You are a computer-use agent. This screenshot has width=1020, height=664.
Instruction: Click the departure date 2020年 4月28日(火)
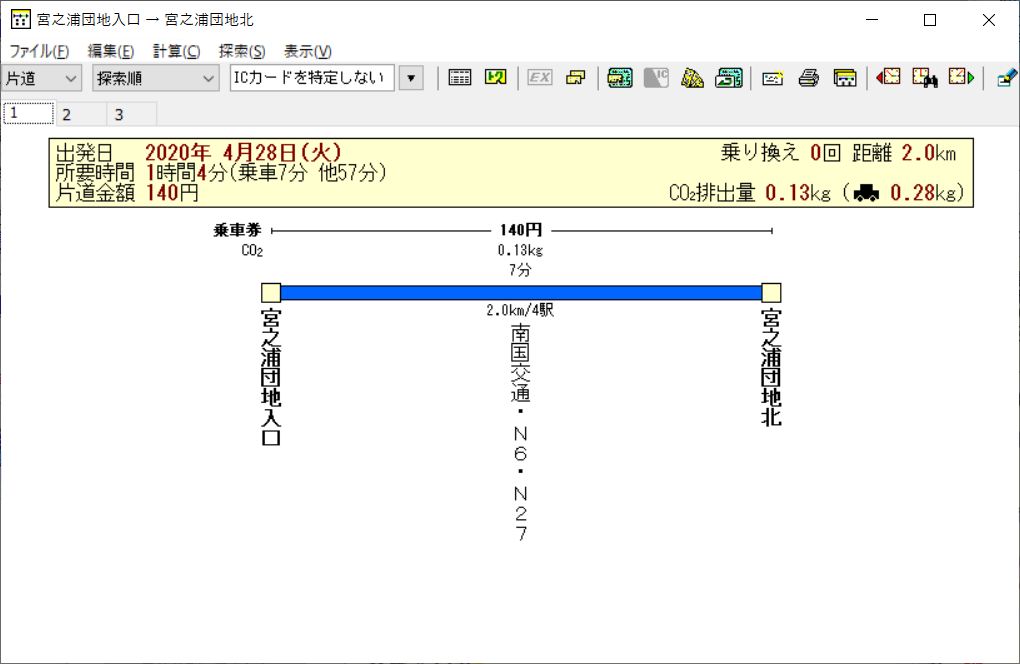coord(243,153)
